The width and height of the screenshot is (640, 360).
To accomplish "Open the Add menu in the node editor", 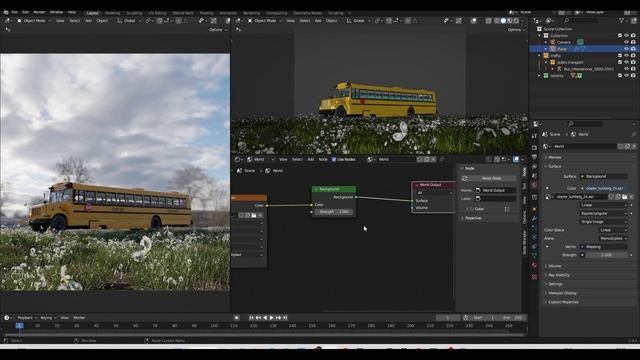I will pos(311,160).
